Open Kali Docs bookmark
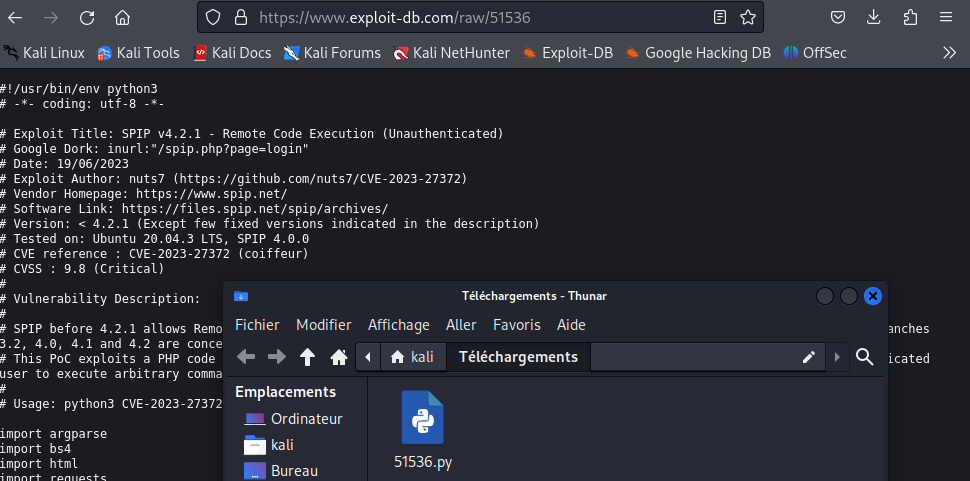 click(232, 53)
